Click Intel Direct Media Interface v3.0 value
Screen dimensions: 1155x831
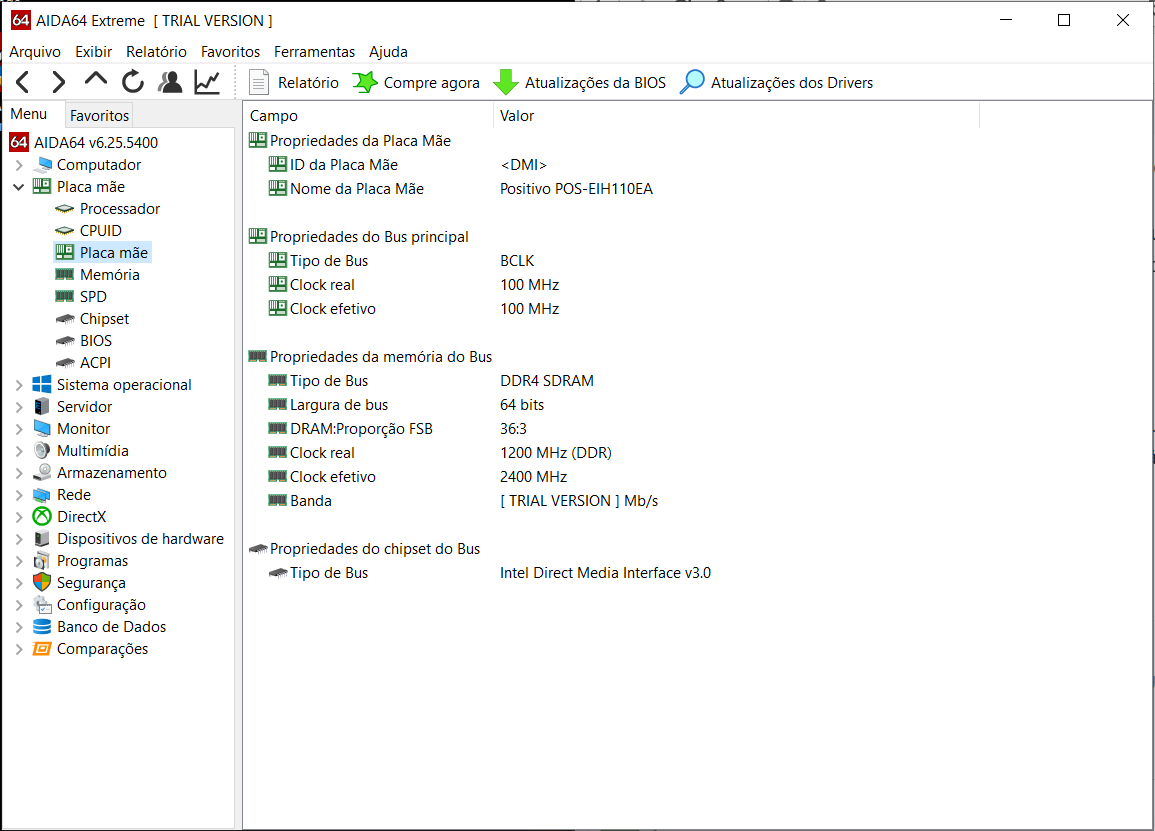pos(605,572)
